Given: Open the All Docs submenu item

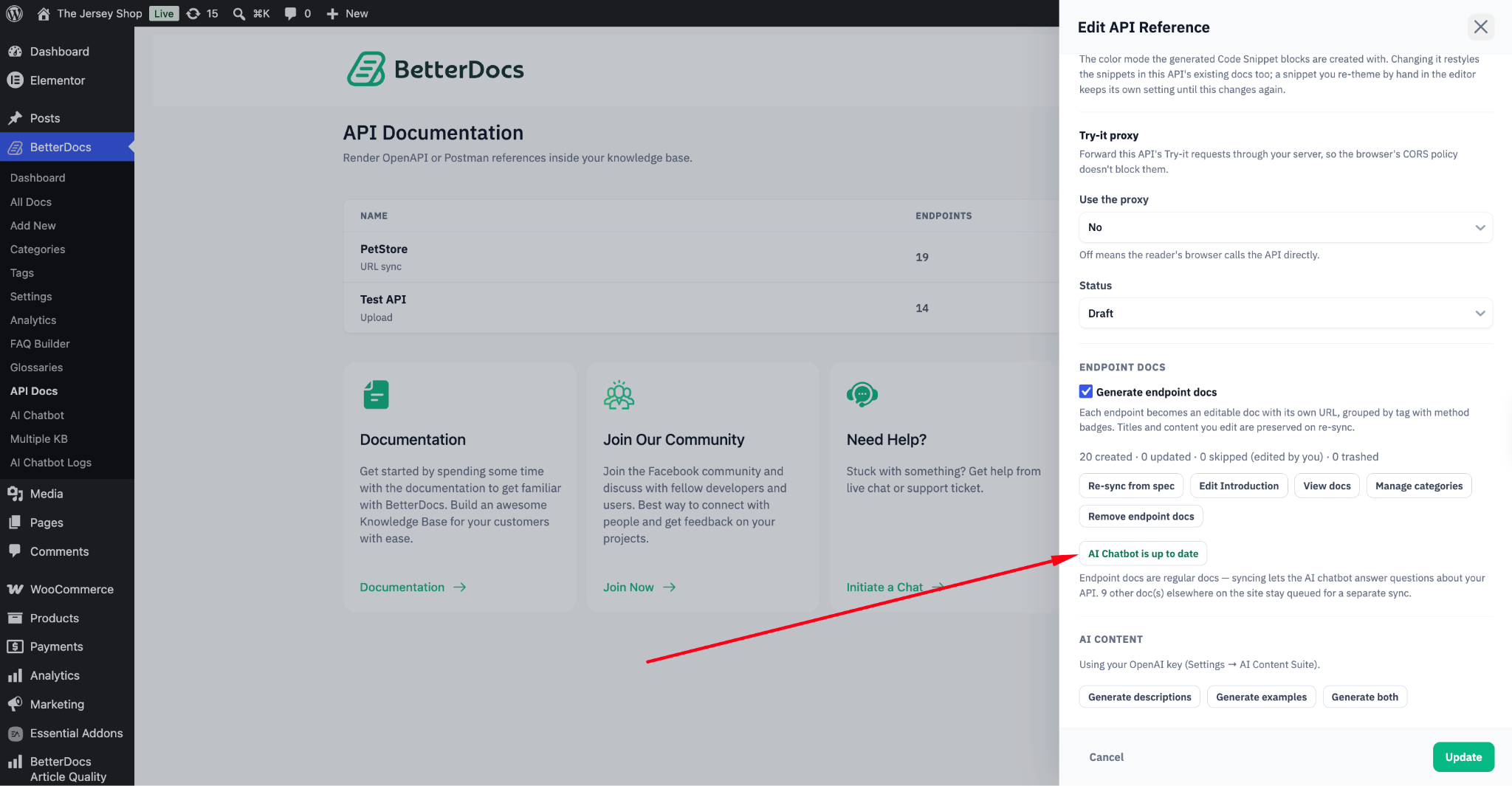Looking at the screenshot, I should click(x=31, y=202).
